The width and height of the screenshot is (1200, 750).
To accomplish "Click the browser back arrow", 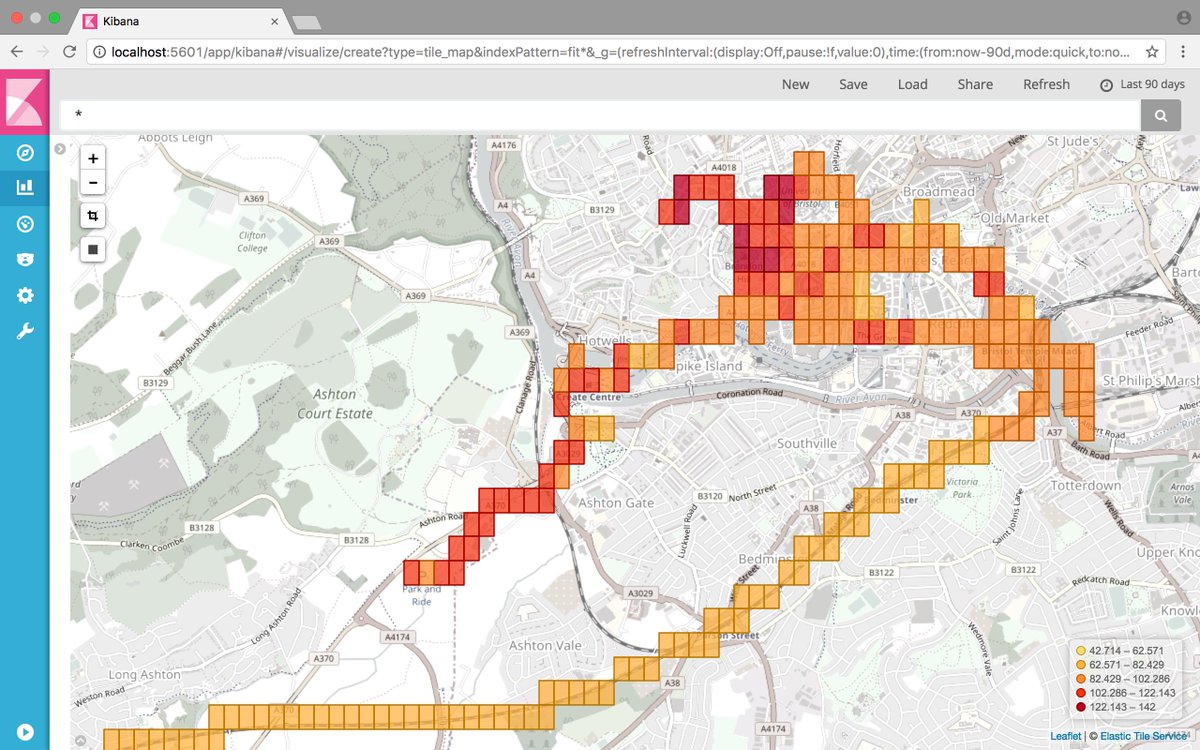I will coord(17,51).
